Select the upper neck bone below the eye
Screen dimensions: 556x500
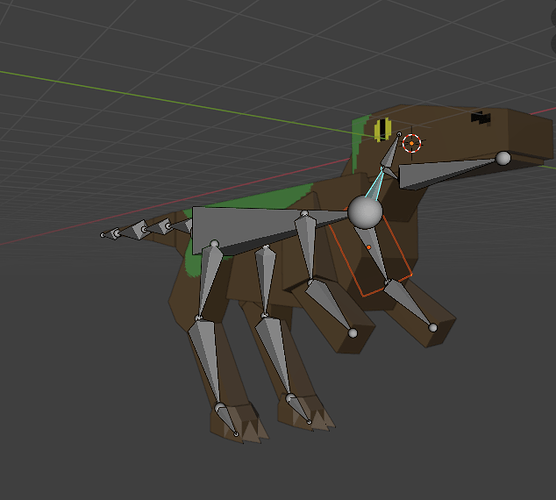click(391, 151)
